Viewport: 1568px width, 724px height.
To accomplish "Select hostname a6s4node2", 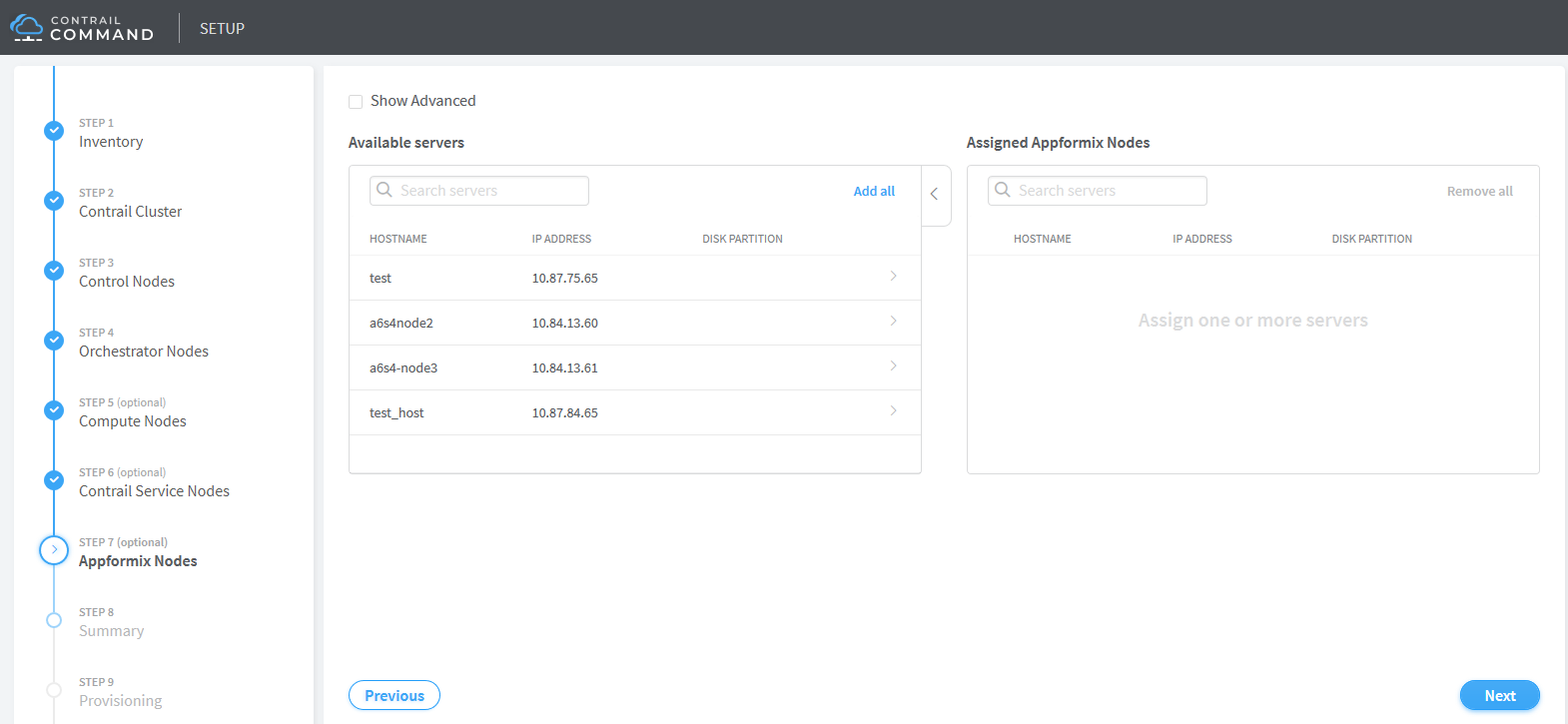I will point(401,323).
